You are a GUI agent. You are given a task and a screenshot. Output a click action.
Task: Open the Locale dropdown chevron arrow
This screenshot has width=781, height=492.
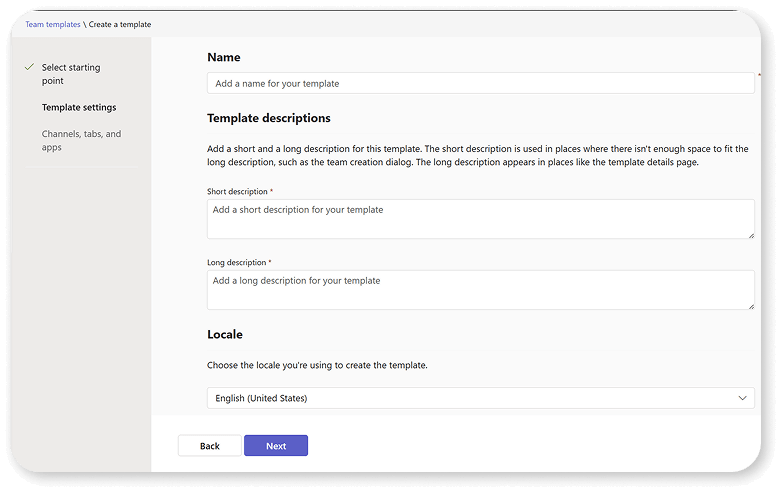coord(742,398)
